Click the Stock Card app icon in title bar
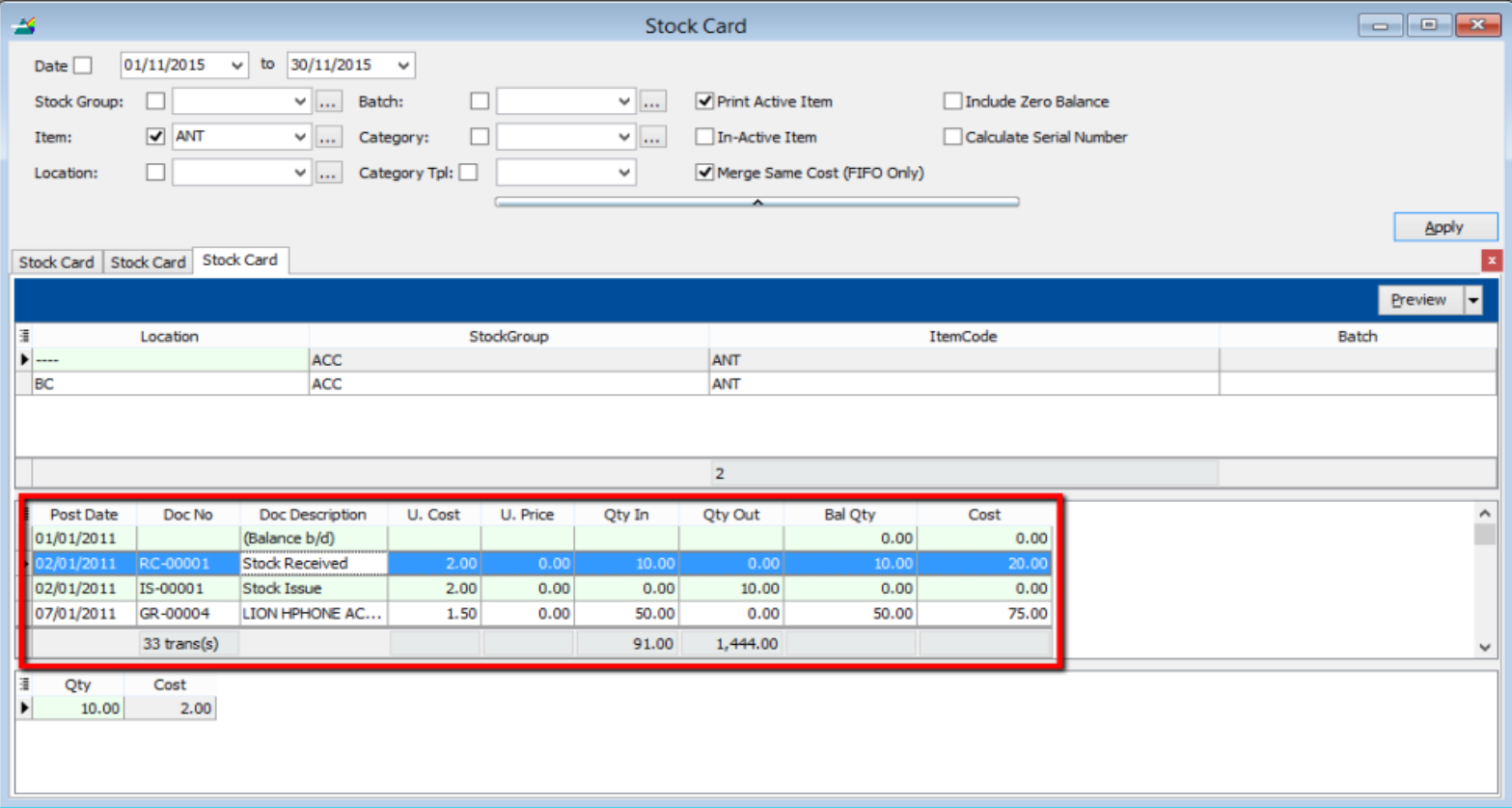Viewport: 1512px width, 808px height. [23, 25]
